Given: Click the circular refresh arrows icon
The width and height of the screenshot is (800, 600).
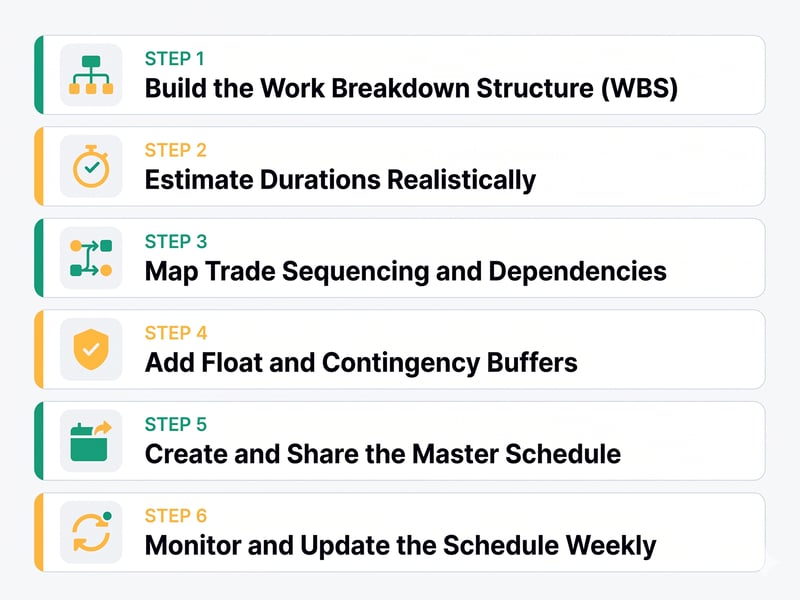Looking at the screenshot, I should click(x=91, y=533).
